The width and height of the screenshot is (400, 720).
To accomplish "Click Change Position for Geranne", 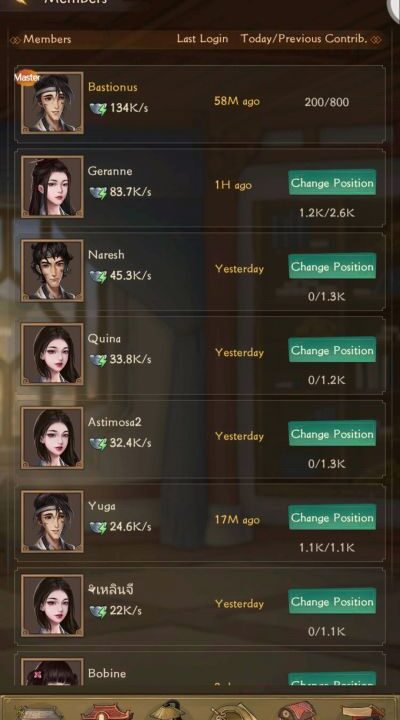I will point(332,183).
